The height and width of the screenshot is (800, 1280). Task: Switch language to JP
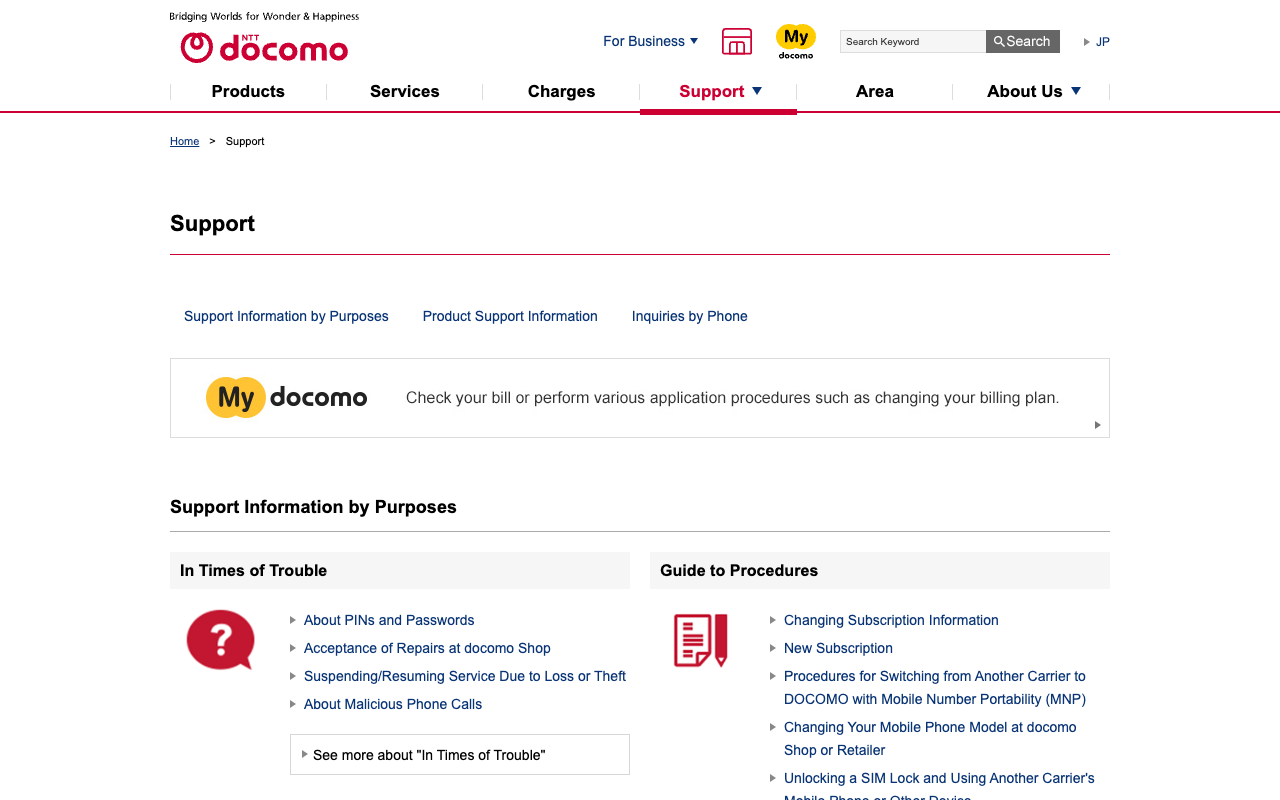[1102, 42]
